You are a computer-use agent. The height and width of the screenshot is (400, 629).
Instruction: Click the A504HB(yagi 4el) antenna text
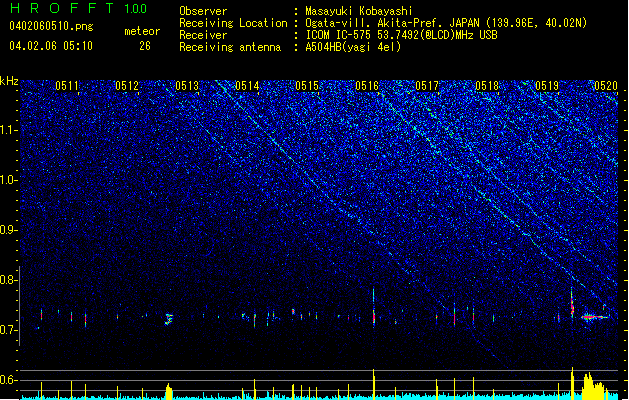353,47
